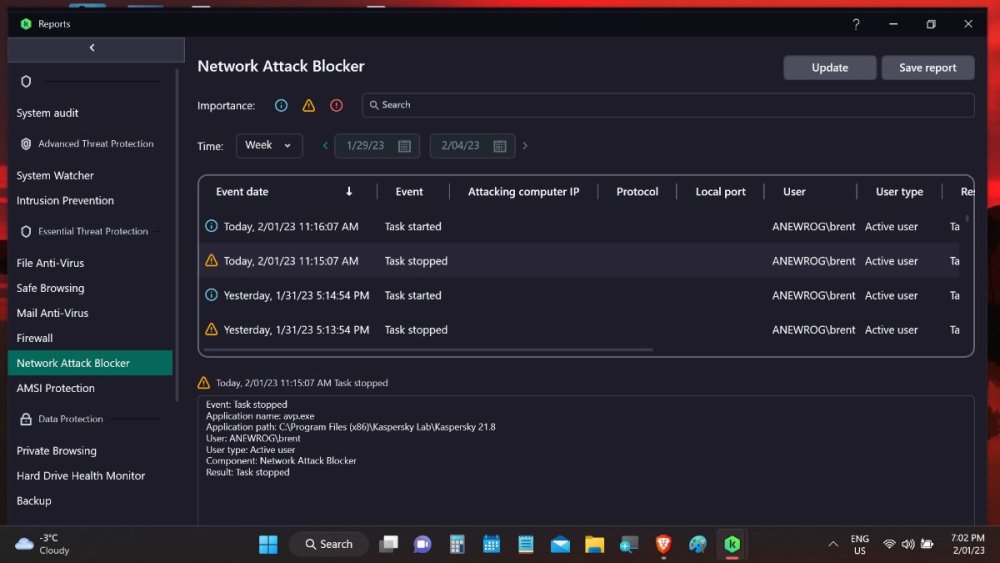Open Notepad from taskbar
Screen dimensions: 1000x563
click(x=526, y=545)
